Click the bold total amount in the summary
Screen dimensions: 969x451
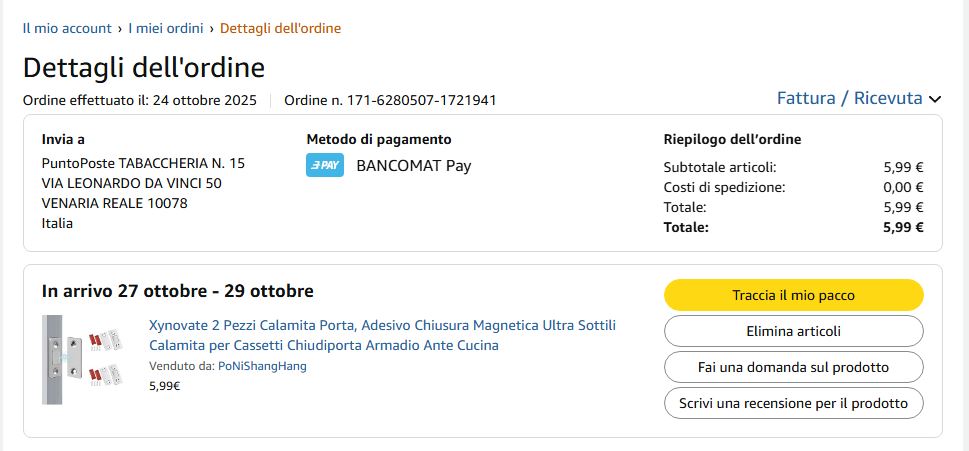click(x=903, y=227)
